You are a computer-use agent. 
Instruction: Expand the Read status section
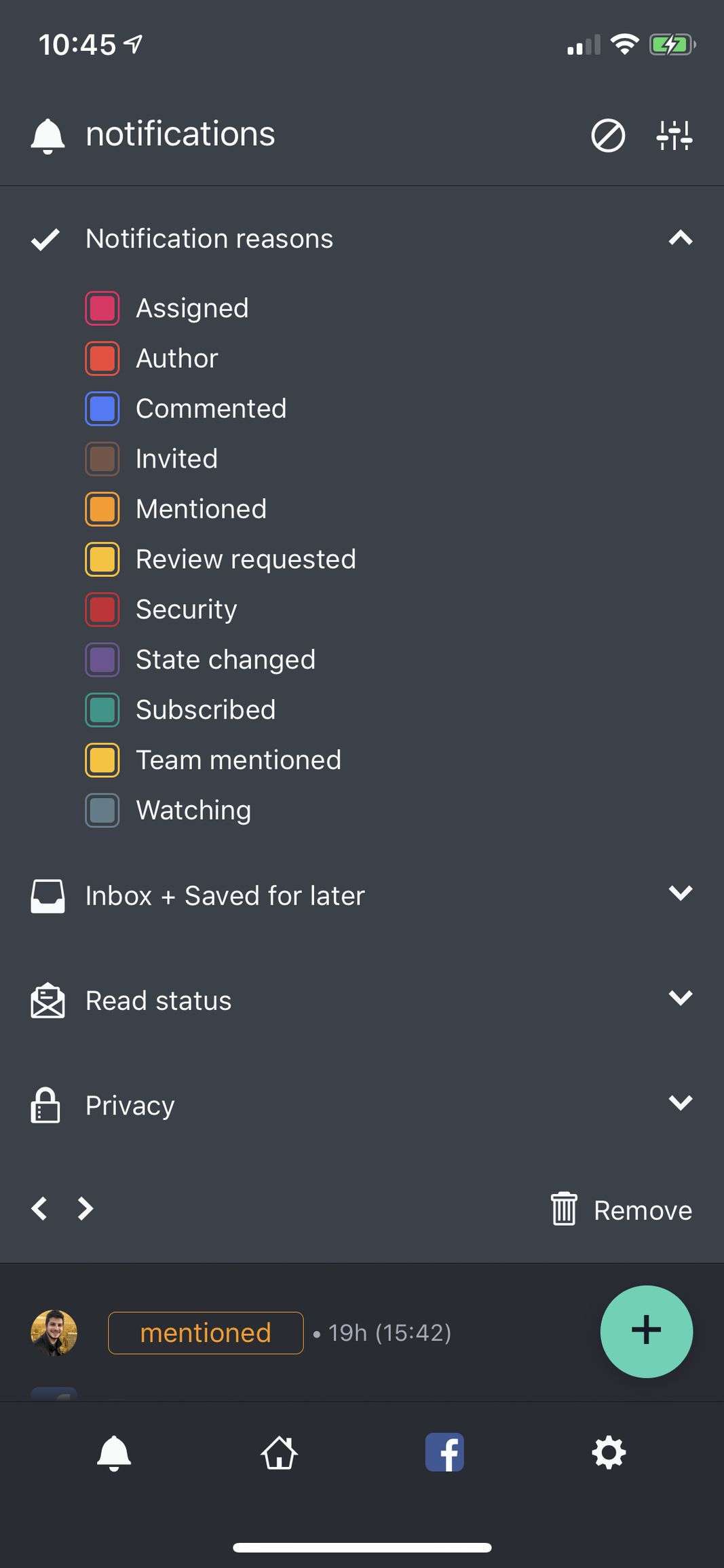coord(680,998)
